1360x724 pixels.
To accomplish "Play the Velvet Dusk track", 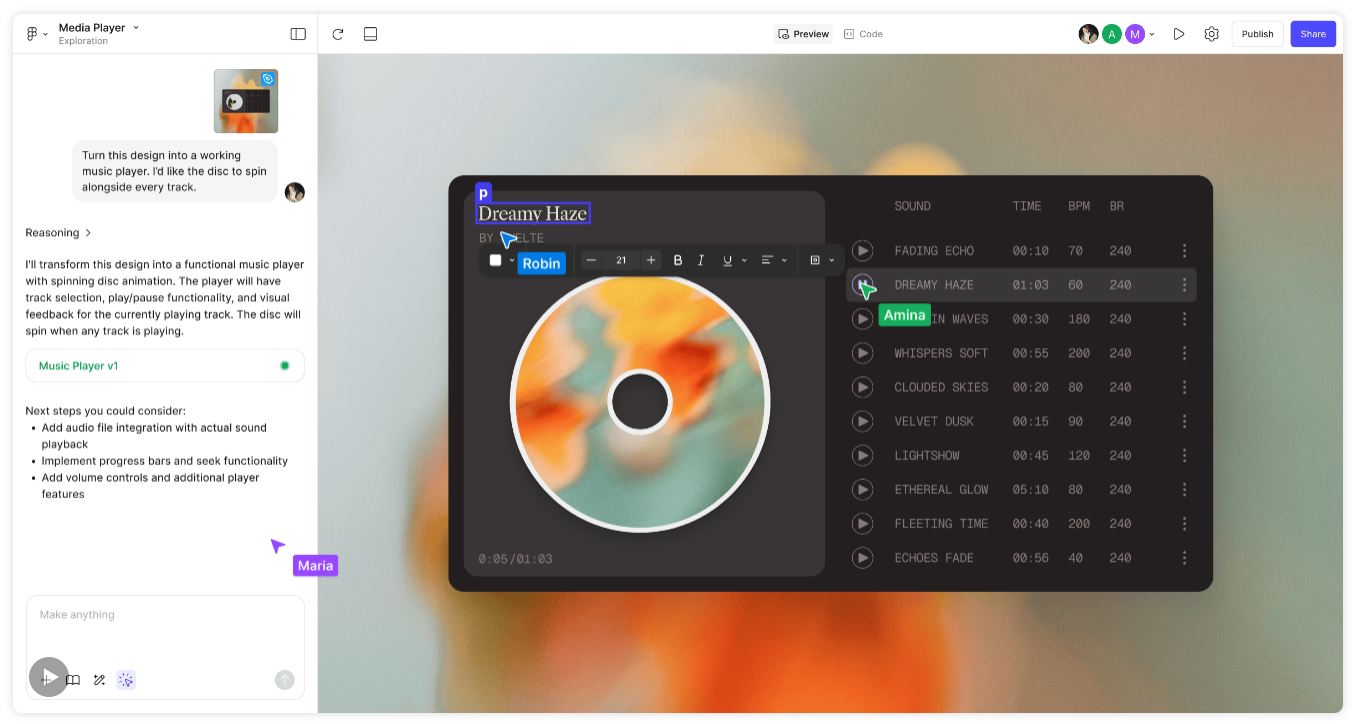I will [x=862, y=421].
